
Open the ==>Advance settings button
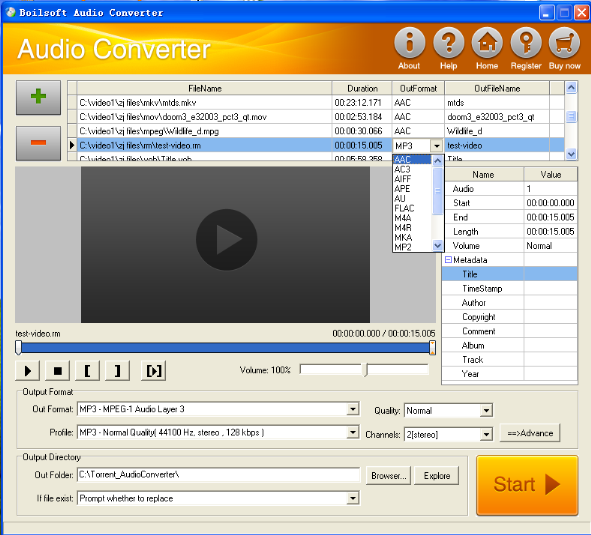pyautogui.click(x=530, y=433)
